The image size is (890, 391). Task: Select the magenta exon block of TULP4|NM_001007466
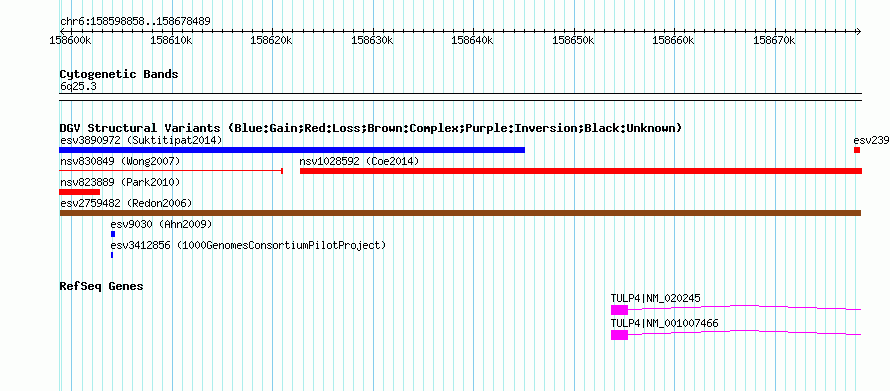(x=619, y=335)
